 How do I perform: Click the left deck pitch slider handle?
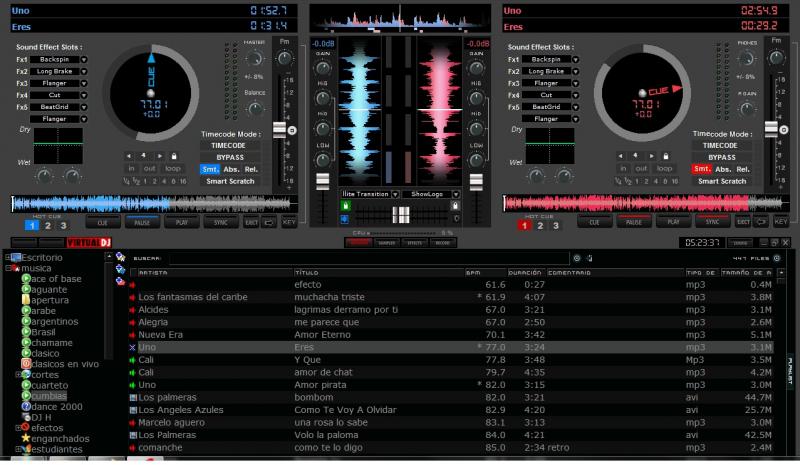(280, 130)
